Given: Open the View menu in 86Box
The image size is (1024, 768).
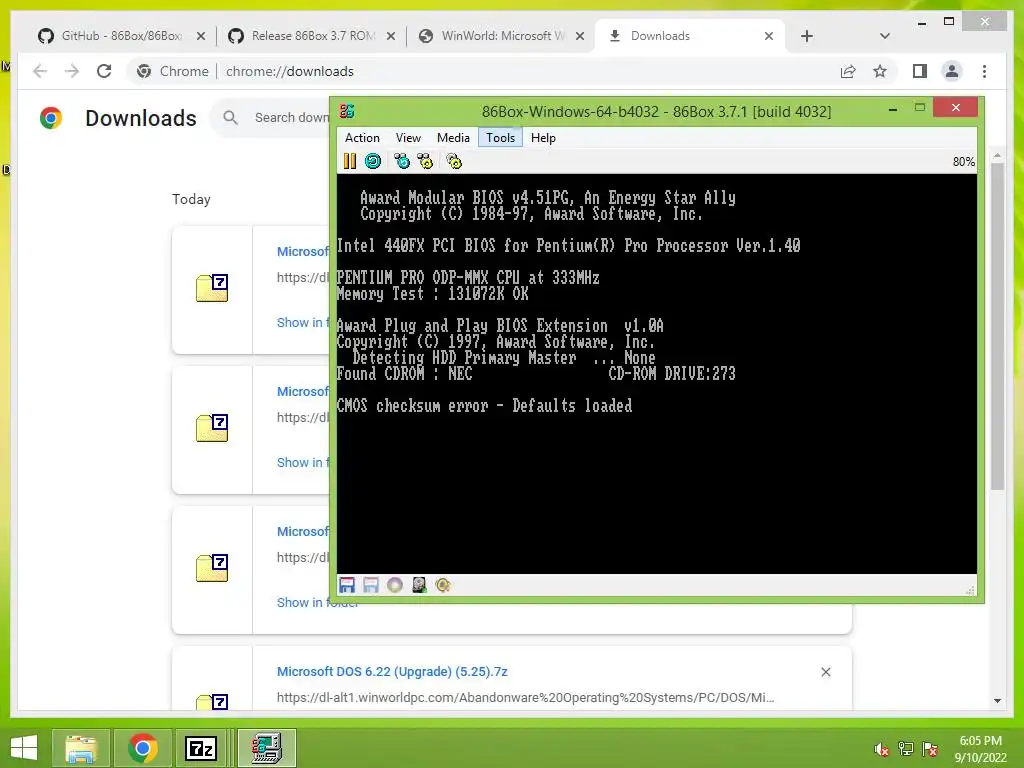Looking at the screenshot, I should click(408, 138).
